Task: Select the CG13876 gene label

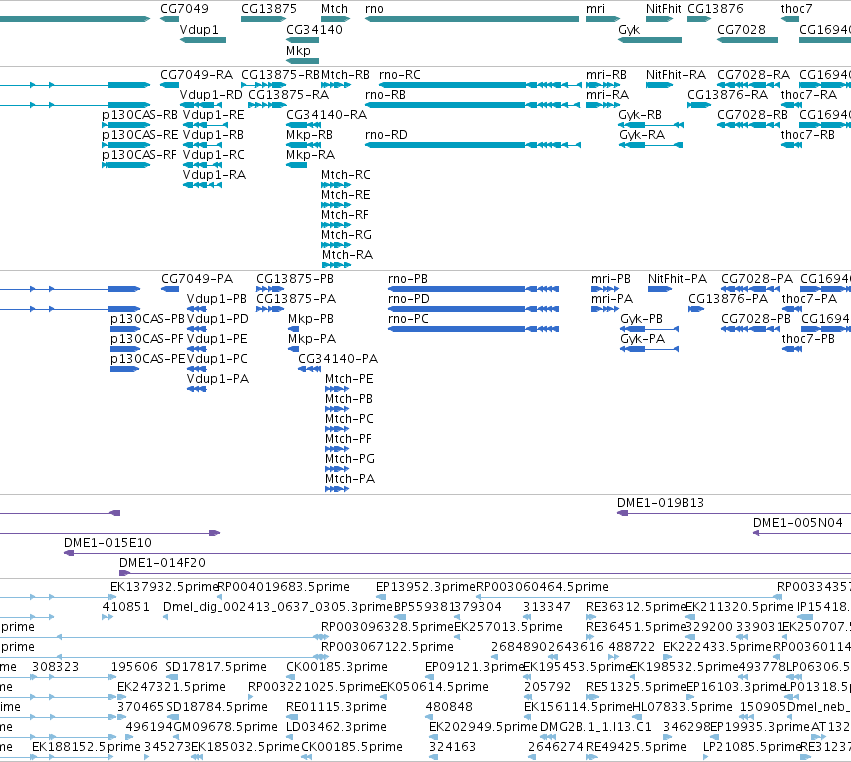Action: [x=715, y=9]
